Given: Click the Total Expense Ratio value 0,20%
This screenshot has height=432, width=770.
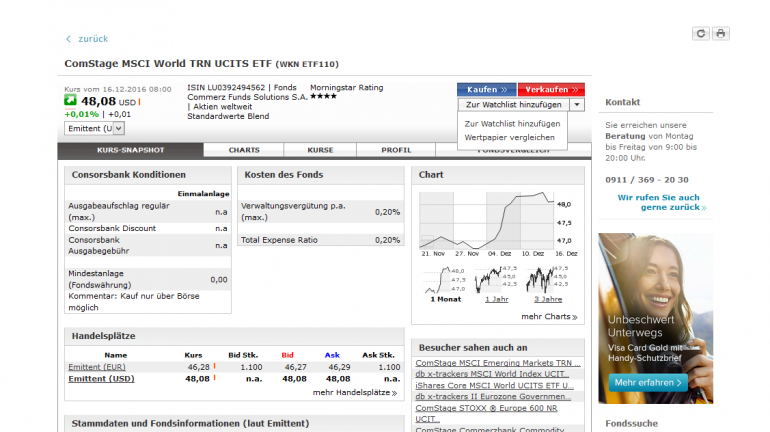Looking at the screenshot, I should [x=387, y=240].
